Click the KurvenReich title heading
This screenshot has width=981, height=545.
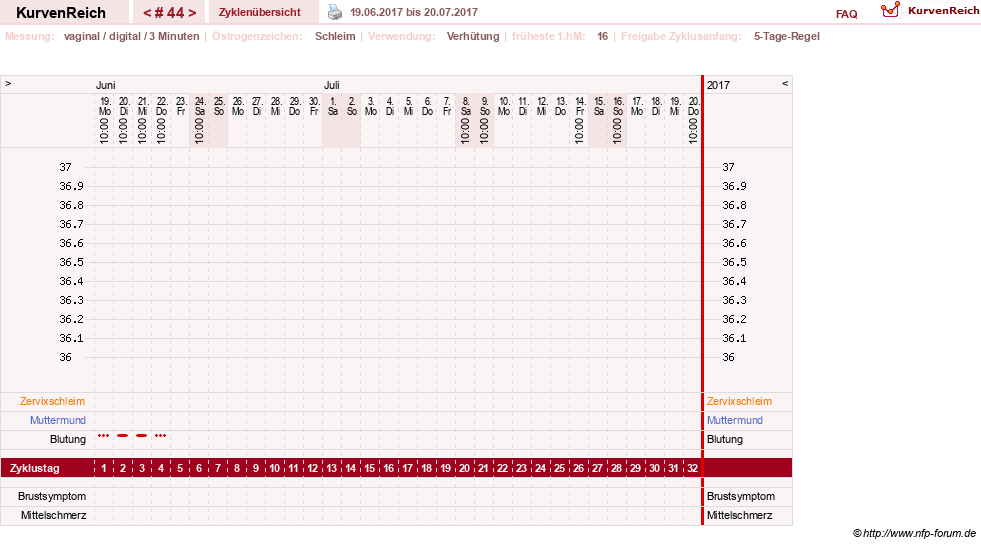click(61, 13)
